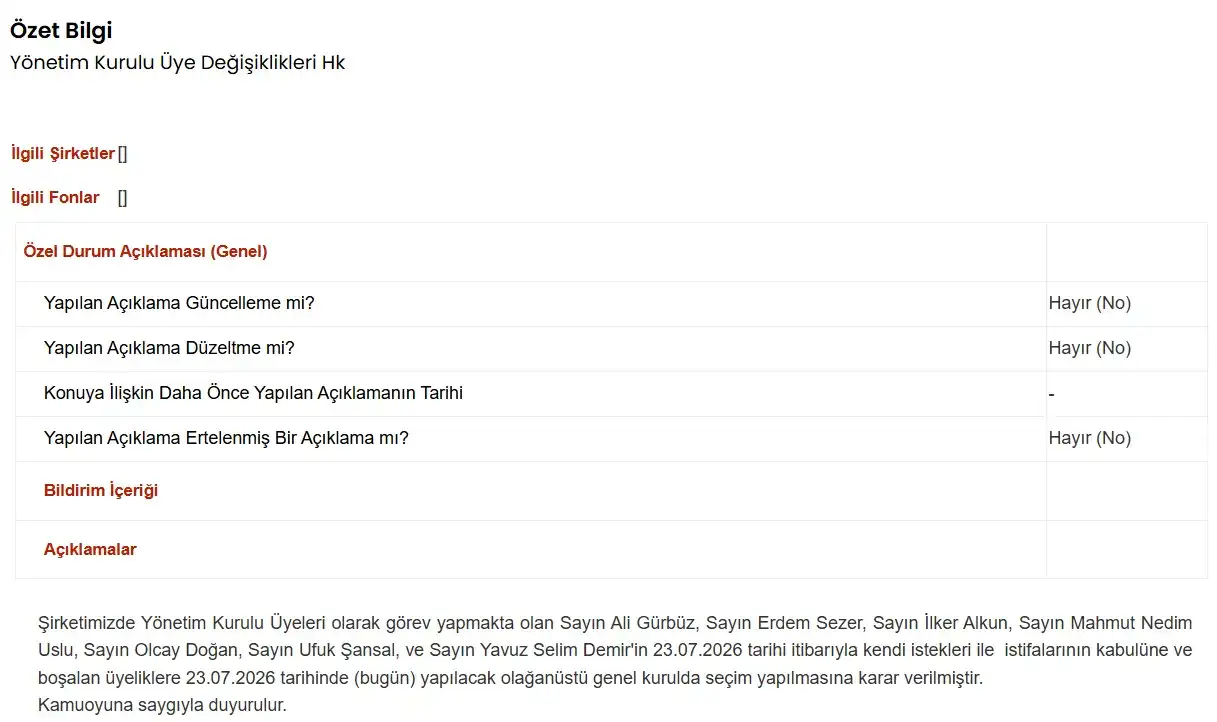Click the dash value for previous disclosure date

point(1051,394)
